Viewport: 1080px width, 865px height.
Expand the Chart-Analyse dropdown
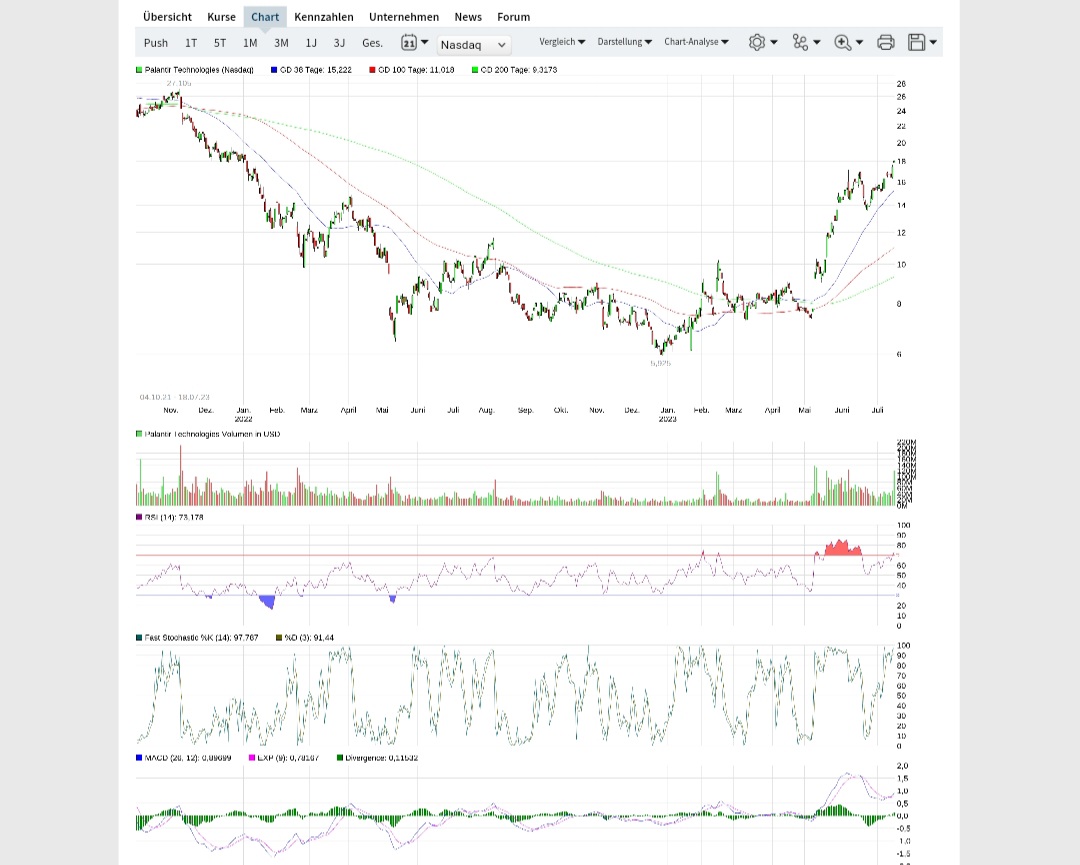point(696,42)
